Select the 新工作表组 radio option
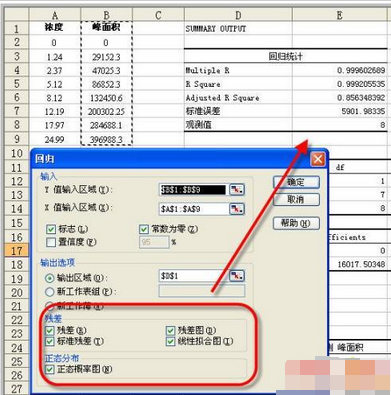 pos(50,292)
